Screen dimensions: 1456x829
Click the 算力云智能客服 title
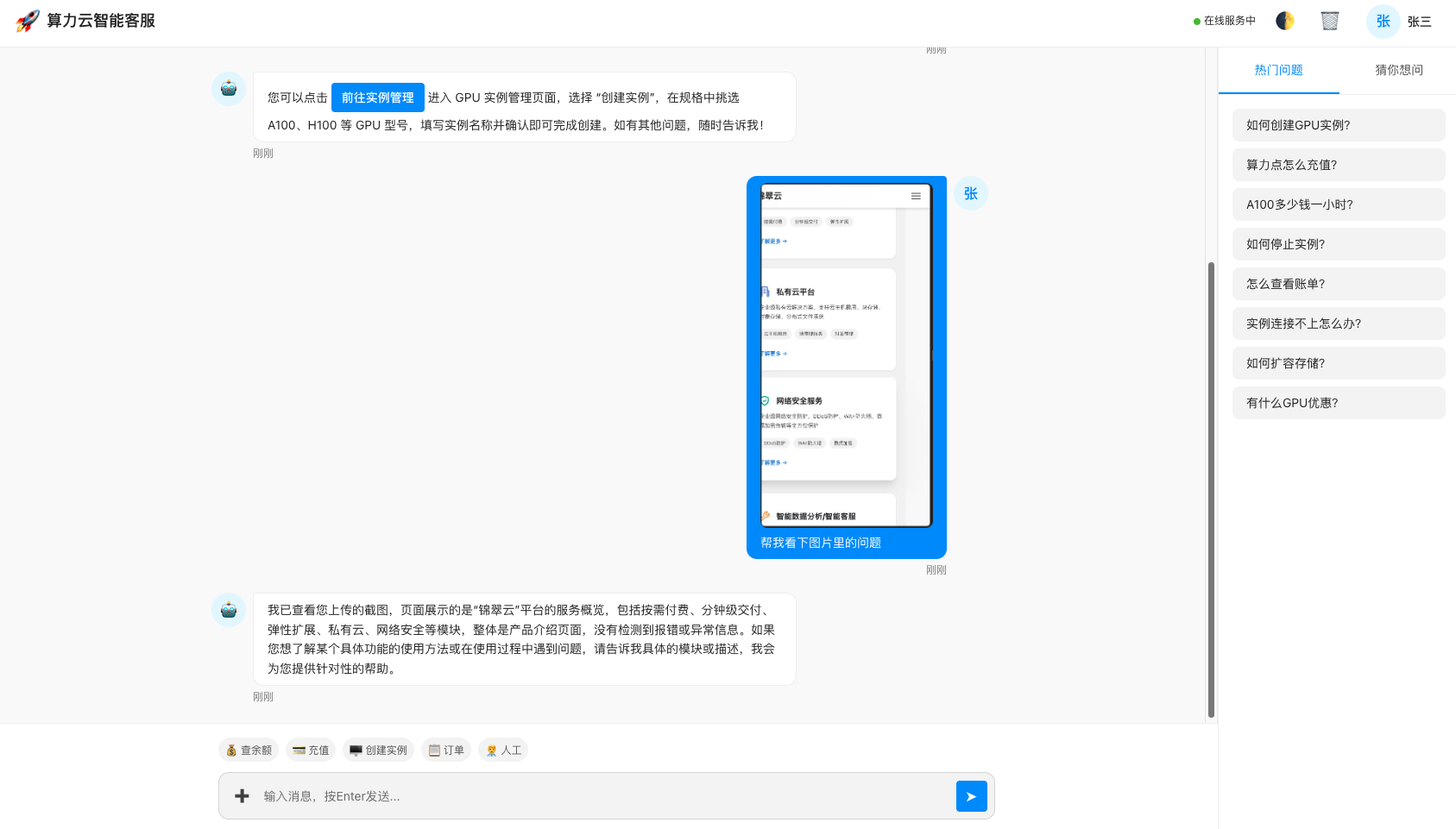pyautogui.click(x=101, y=21)
